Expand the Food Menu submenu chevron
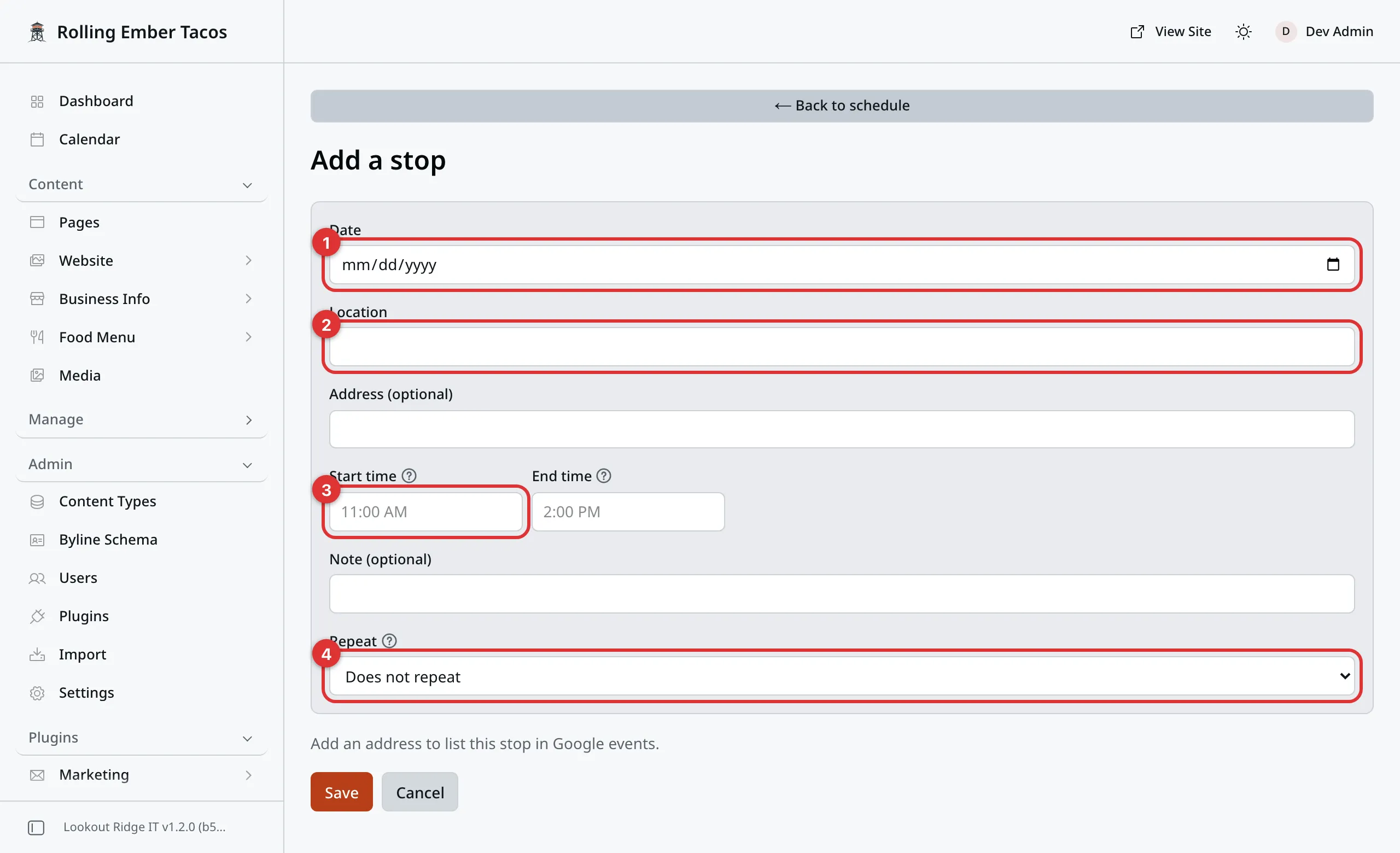 [248, 337]
